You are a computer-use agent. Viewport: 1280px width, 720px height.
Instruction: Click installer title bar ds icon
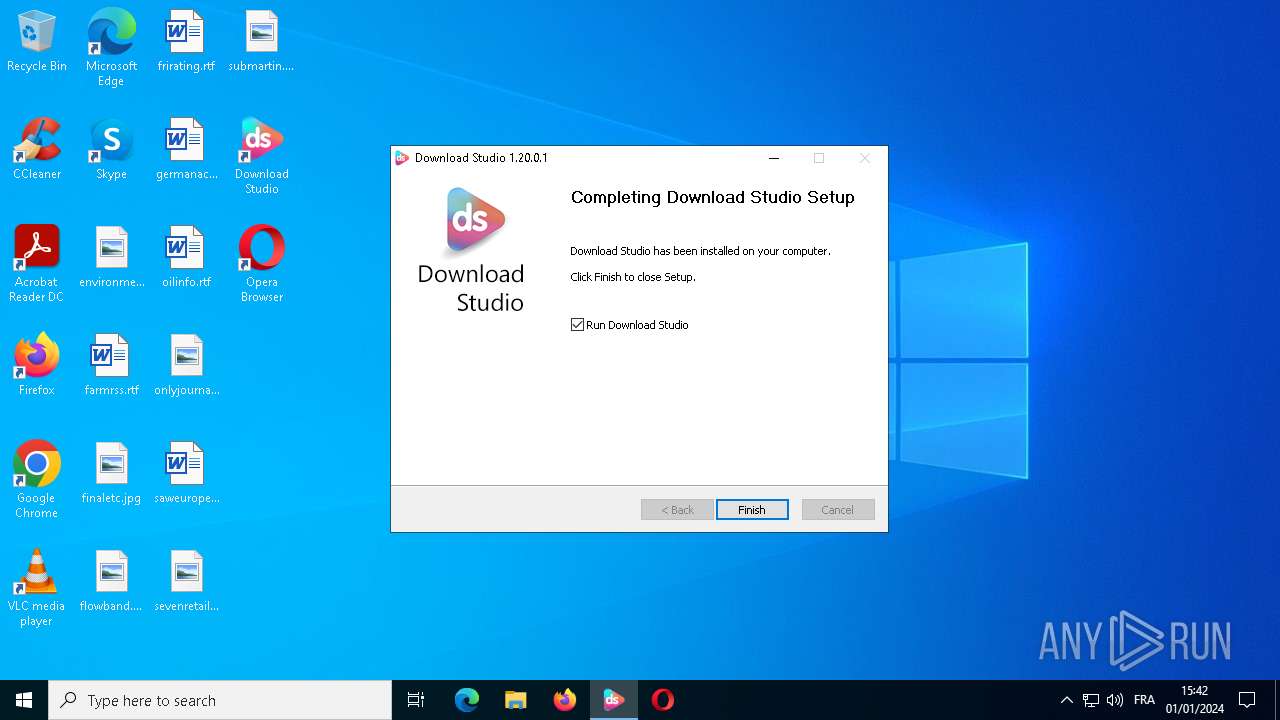(402, 158)
